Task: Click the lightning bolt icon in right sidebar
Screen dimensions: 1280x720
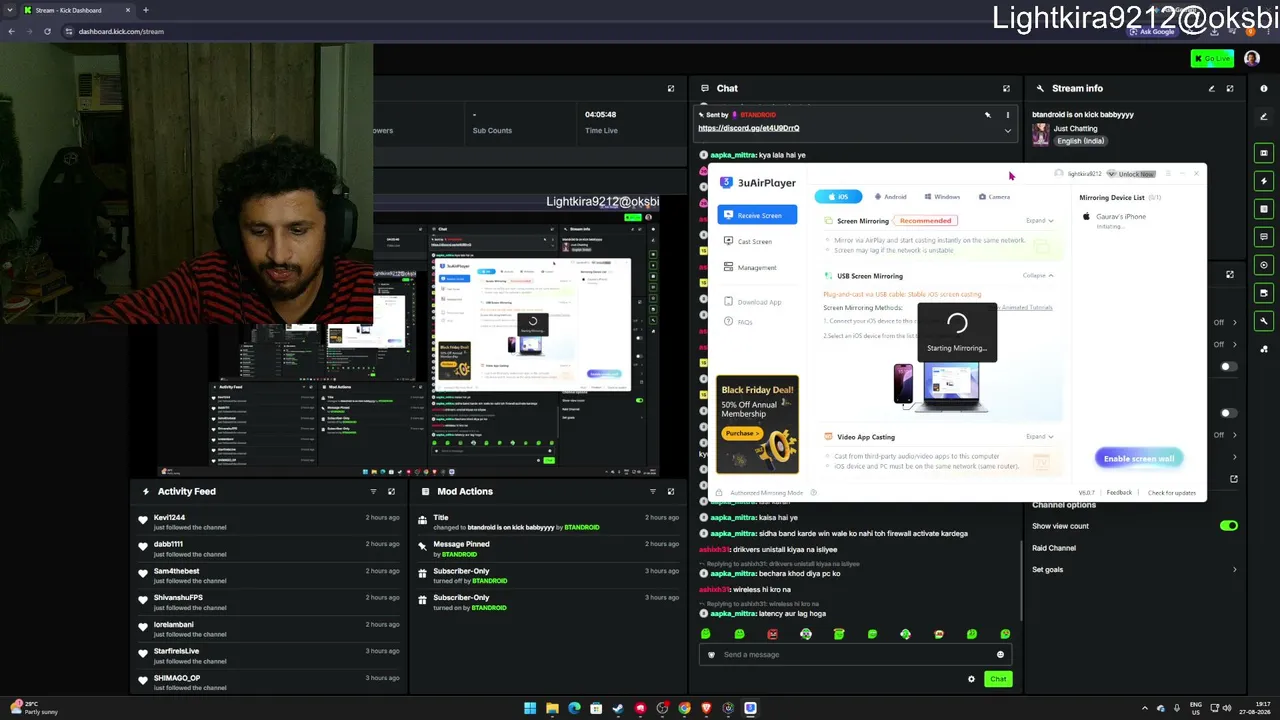Action: coord(1264,181)
